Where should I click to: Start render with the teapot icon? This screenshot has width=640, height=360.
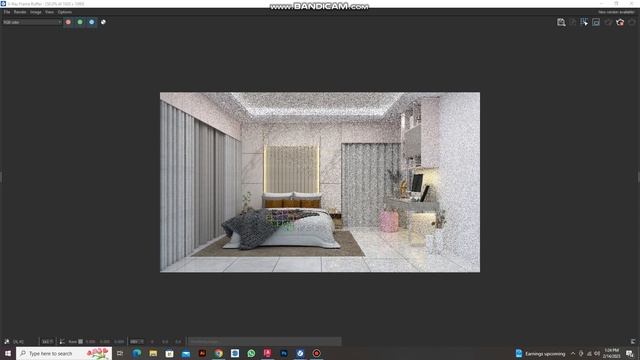click(620, 22)
